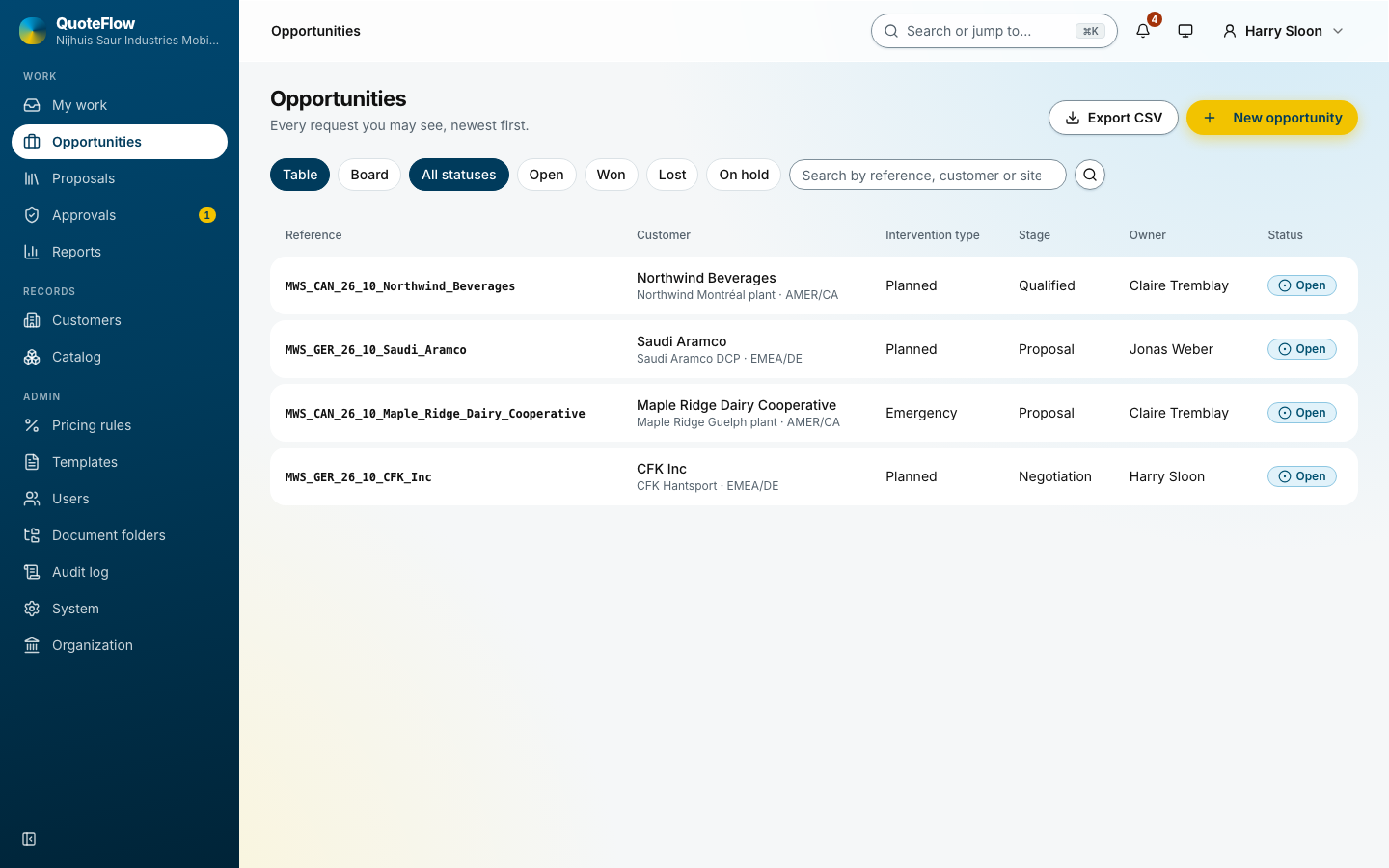Screen dimensions: 1389x868
Task: Switch to Board view
Action: (369, 175)
